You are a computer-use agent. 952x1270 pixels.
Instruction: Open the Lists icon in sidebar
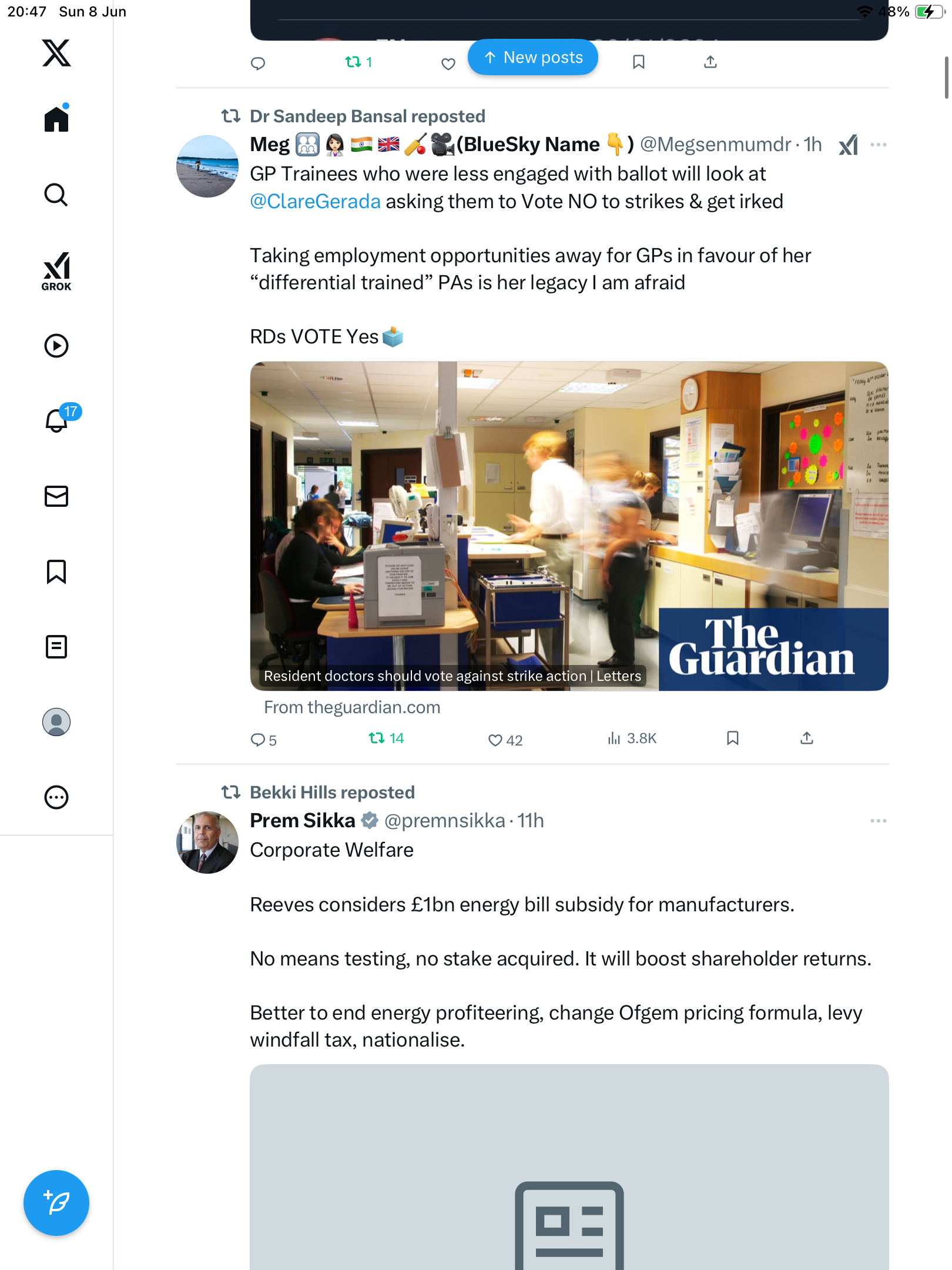point(56,647)
